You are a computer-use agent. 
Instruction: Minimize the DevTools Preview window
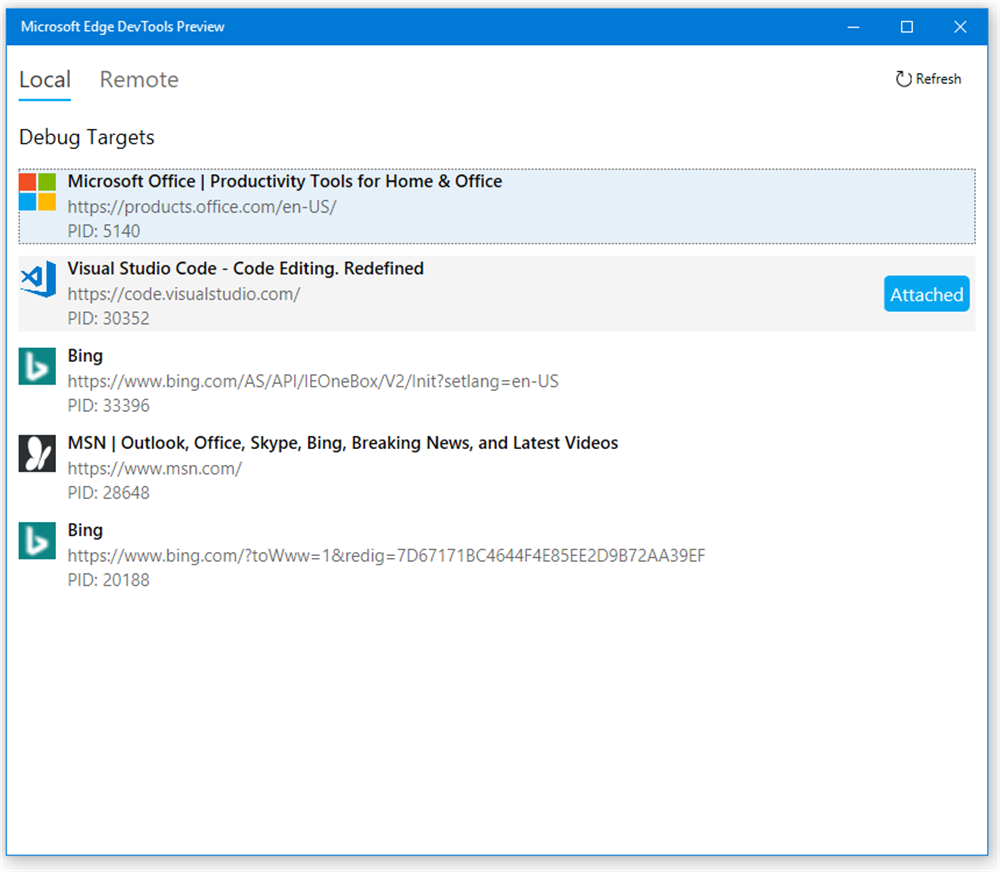[x=853, y=27]
